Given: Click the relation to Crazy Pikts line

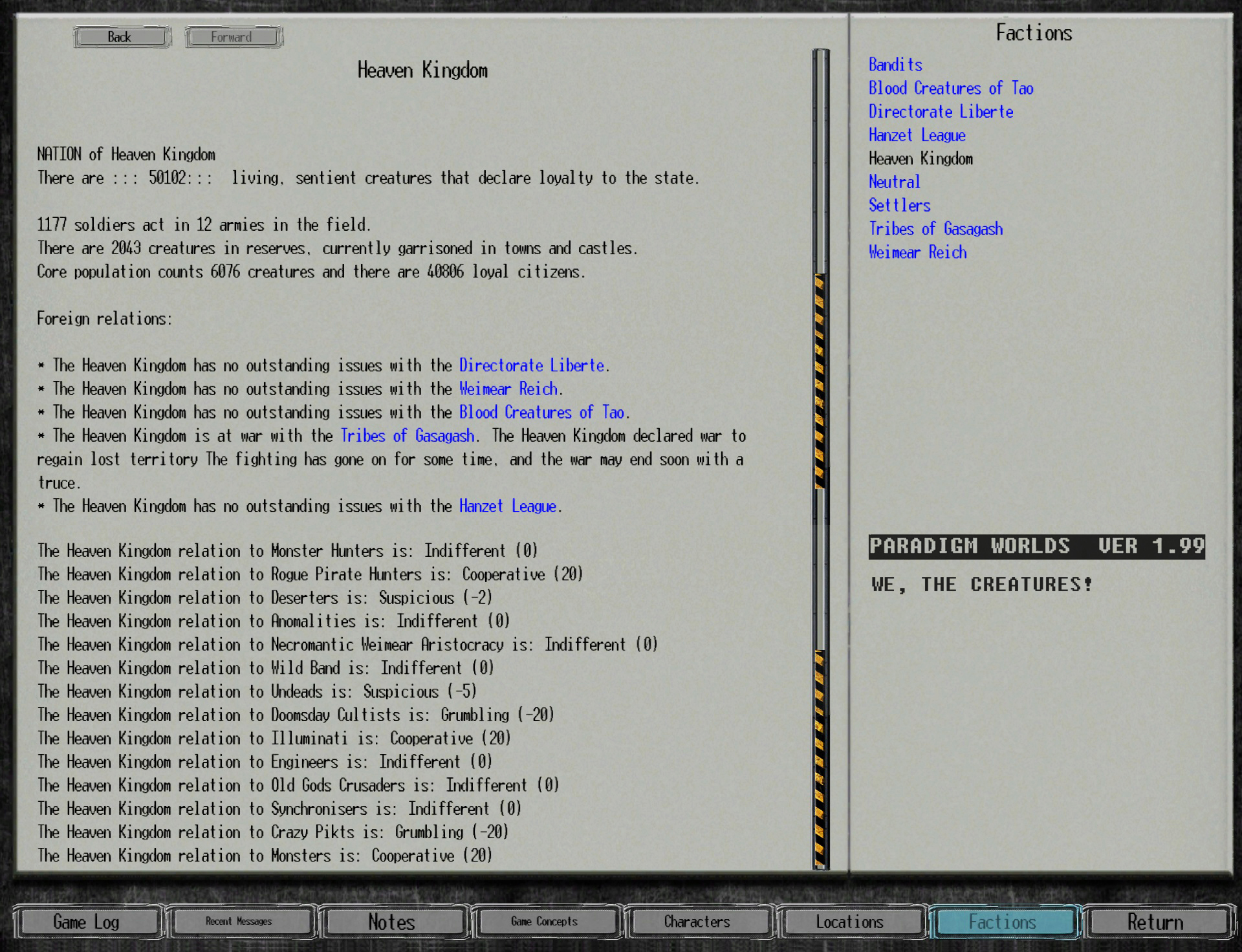Looking at the screenshot, I should click(x=273, y=832).
